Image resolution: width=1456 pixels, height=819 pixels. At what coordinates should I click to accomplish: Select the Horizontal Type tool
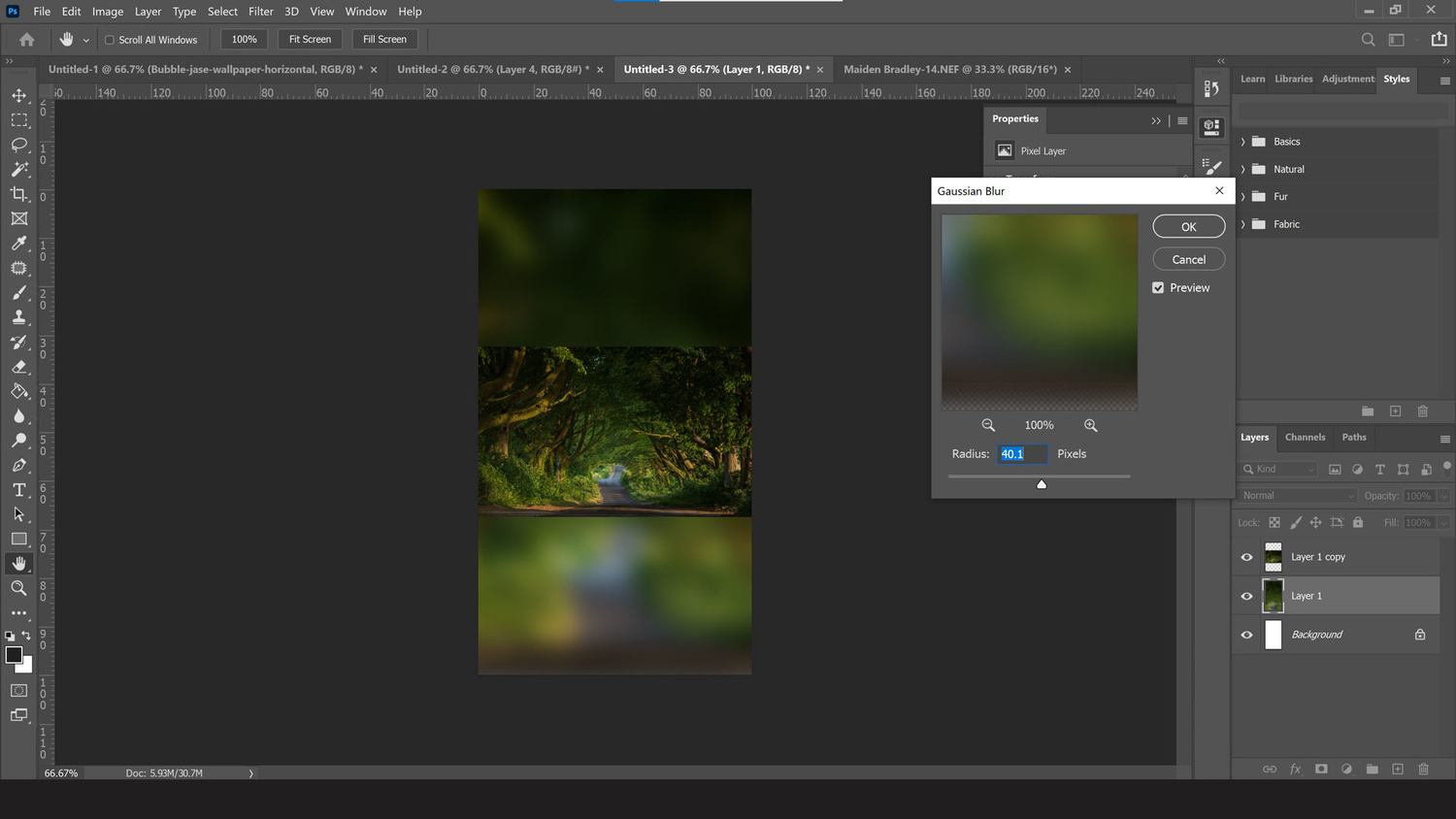[x=18, y=490]
